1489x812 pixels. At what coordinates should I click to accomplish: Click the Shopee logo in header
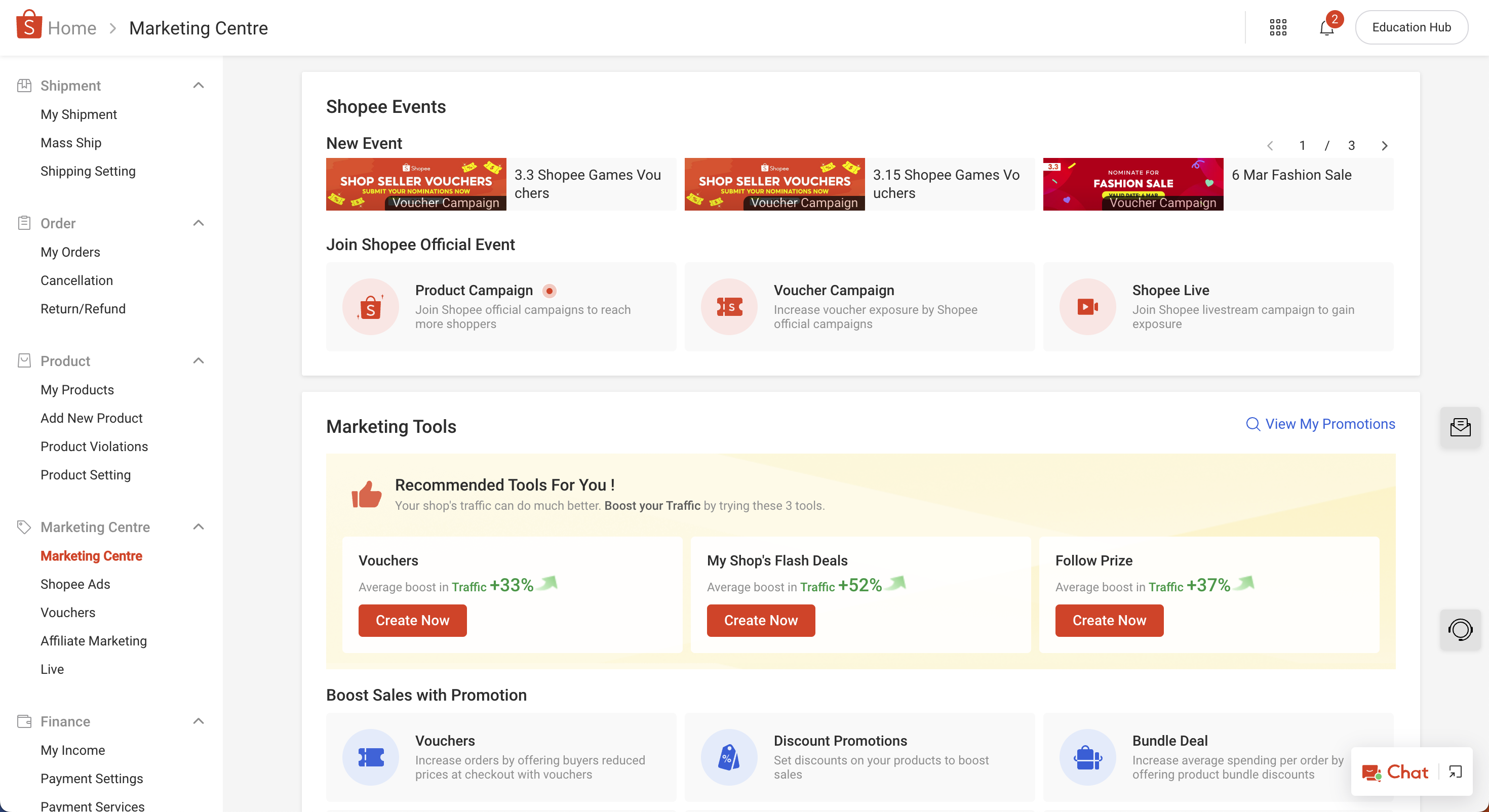(x=29, y=25)
